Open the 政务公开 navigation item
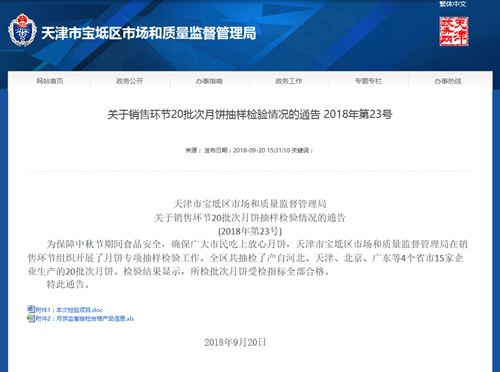Viewport: 500px width, 372px height. 130,81
